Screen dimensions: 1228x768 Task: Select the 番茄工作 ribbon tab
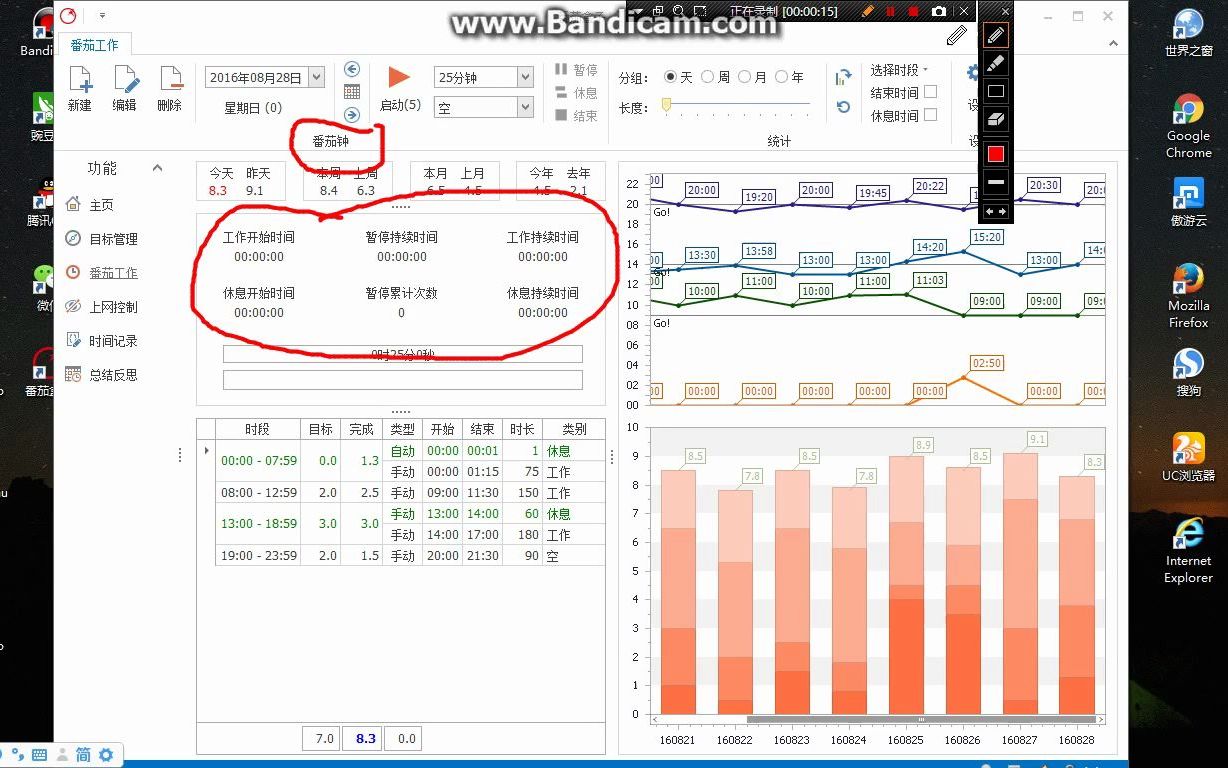[94, 45]
